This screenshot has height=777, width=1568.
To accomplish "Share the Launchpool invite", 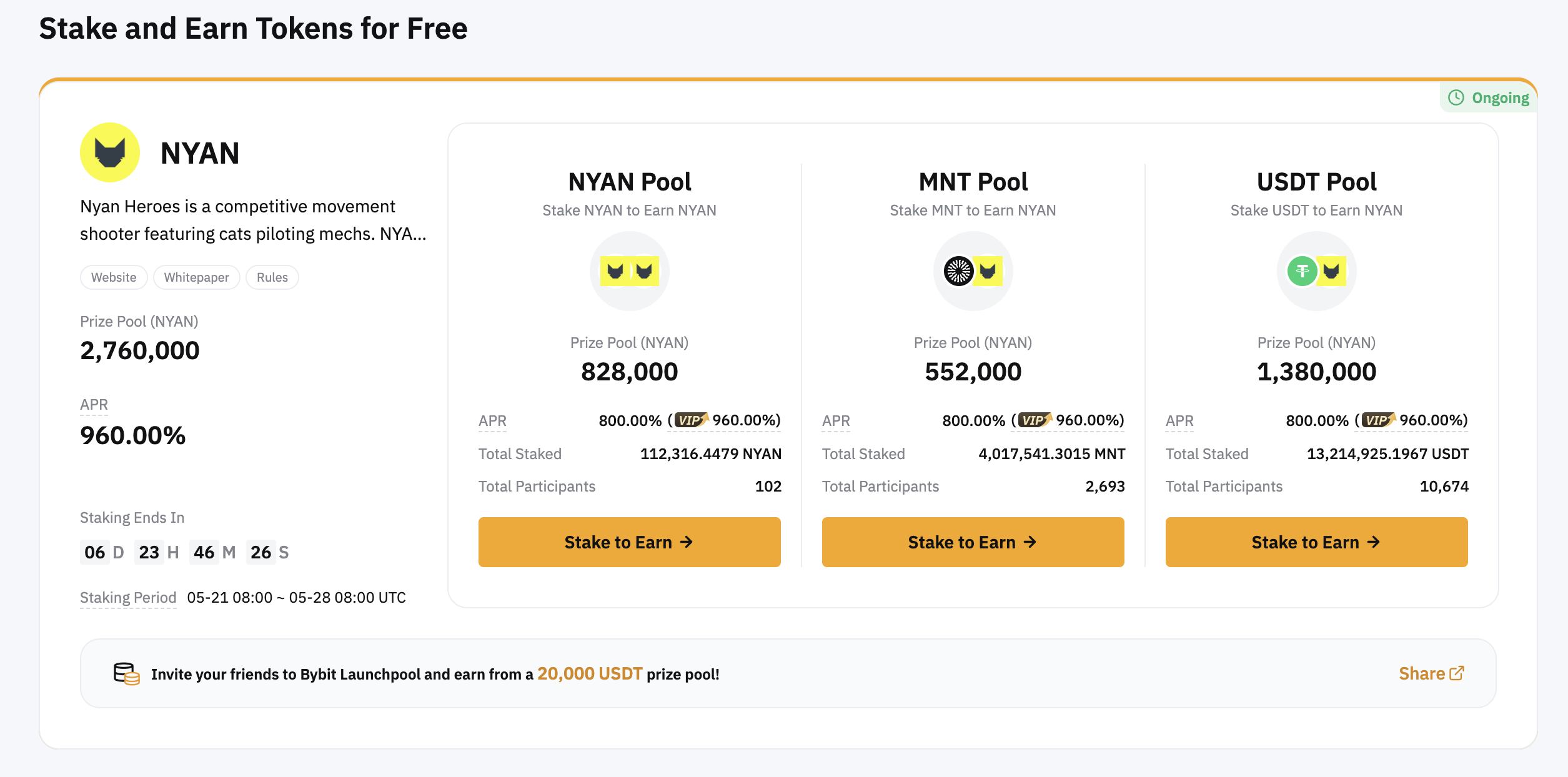I will [x=1431, y=673].
